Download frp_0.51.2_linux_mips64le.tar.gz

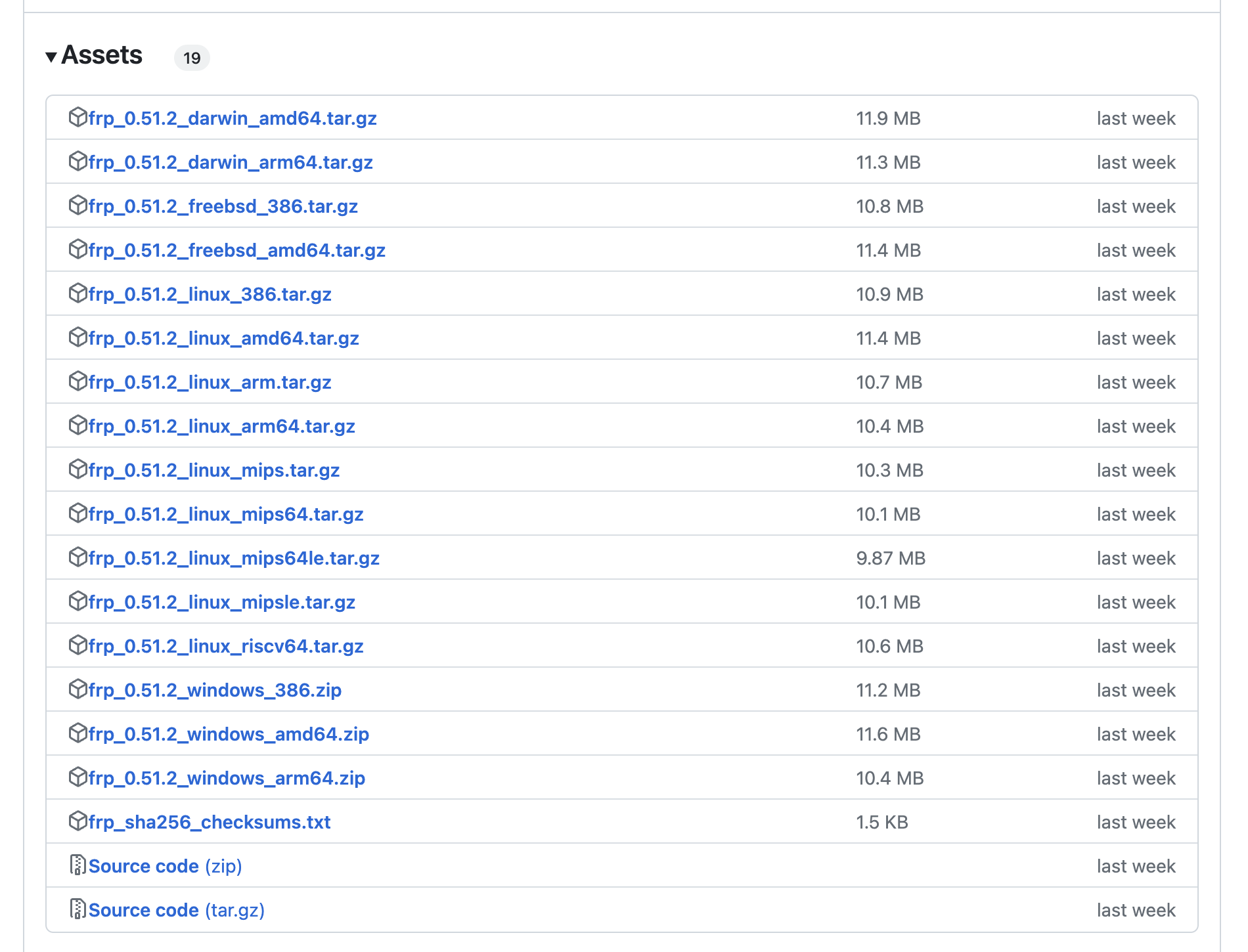234,558
